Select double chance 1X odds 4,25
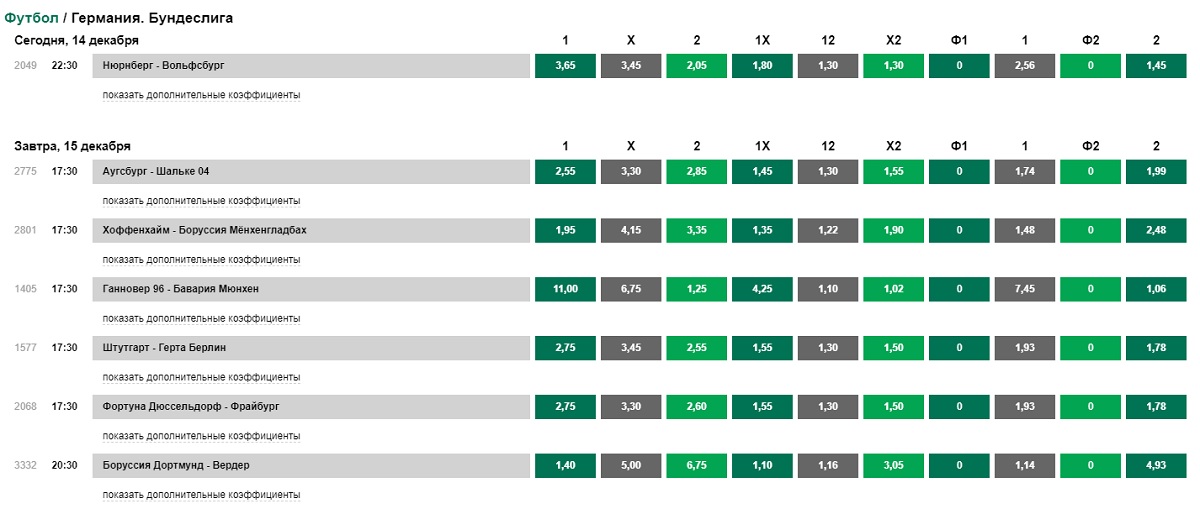The width and height of the screenshot is (1200, 509). 762,289
